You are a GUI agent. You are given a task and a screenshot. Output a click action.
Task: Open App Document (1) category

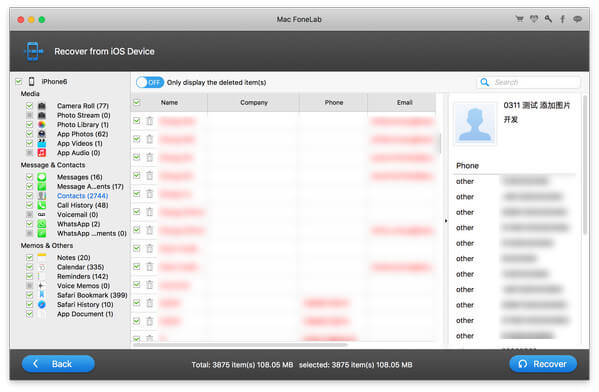point(85,314)
